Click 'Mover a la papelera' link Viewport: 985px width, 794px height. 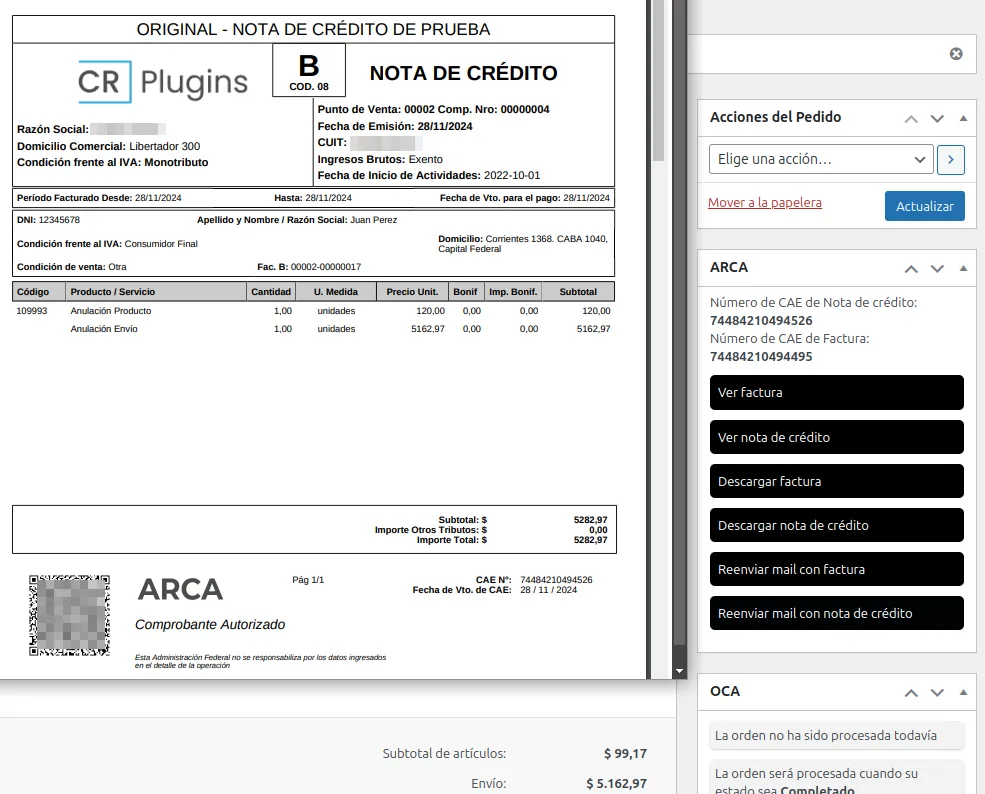pos(764,203)
